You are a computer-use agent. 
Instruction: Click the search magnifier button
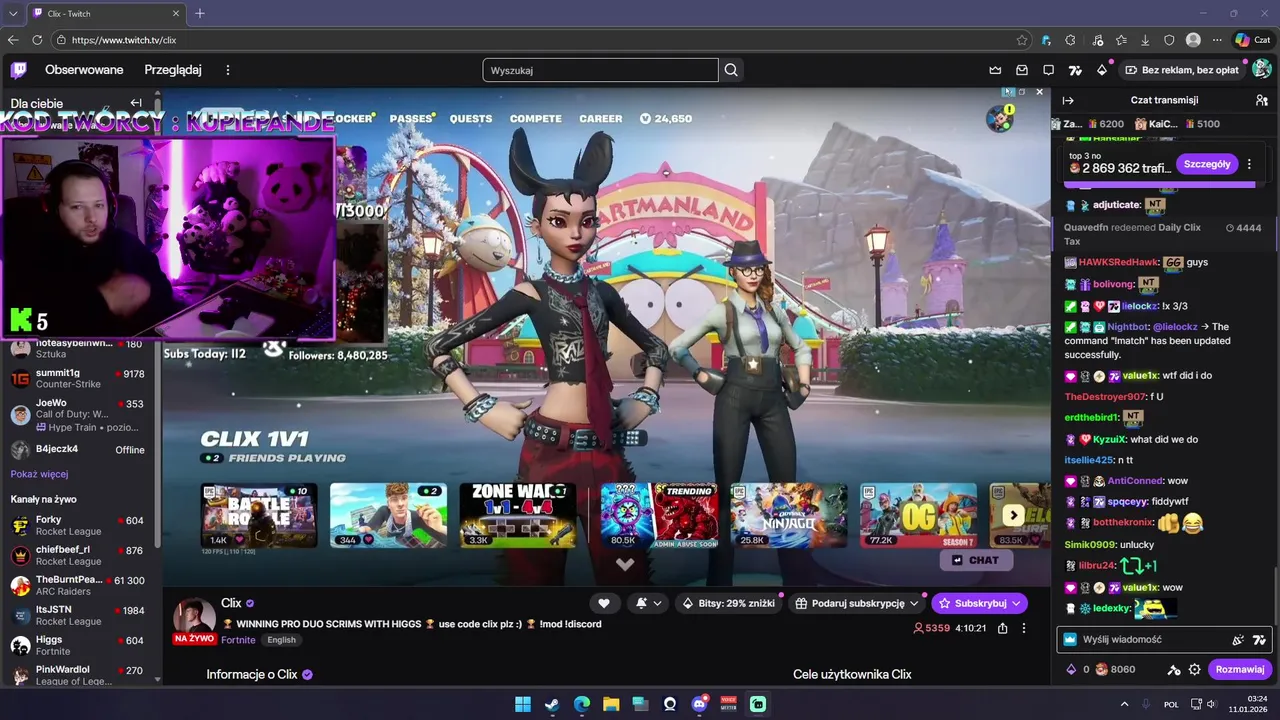click(x=731, y=70)
